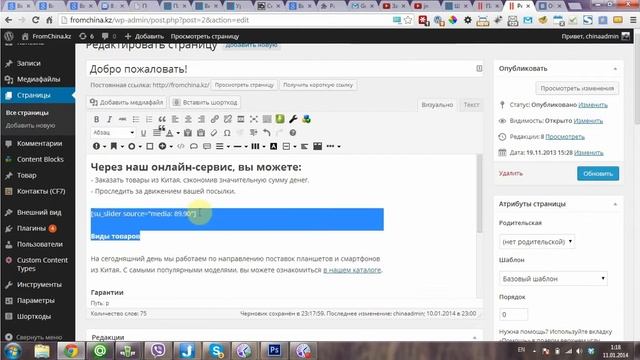Click the black wrench toolbar icon
640x360 pixels.
point(293,119)
